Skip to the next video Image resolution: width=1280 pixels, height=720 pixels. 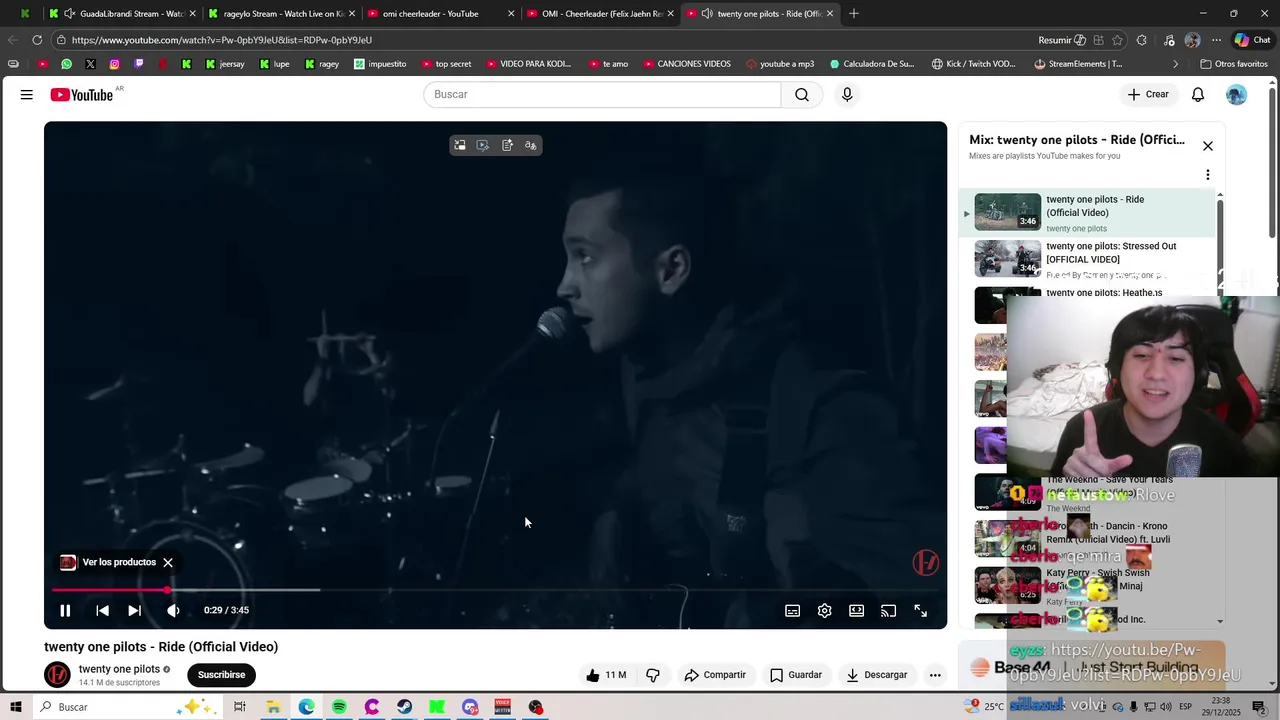point(134,610)
